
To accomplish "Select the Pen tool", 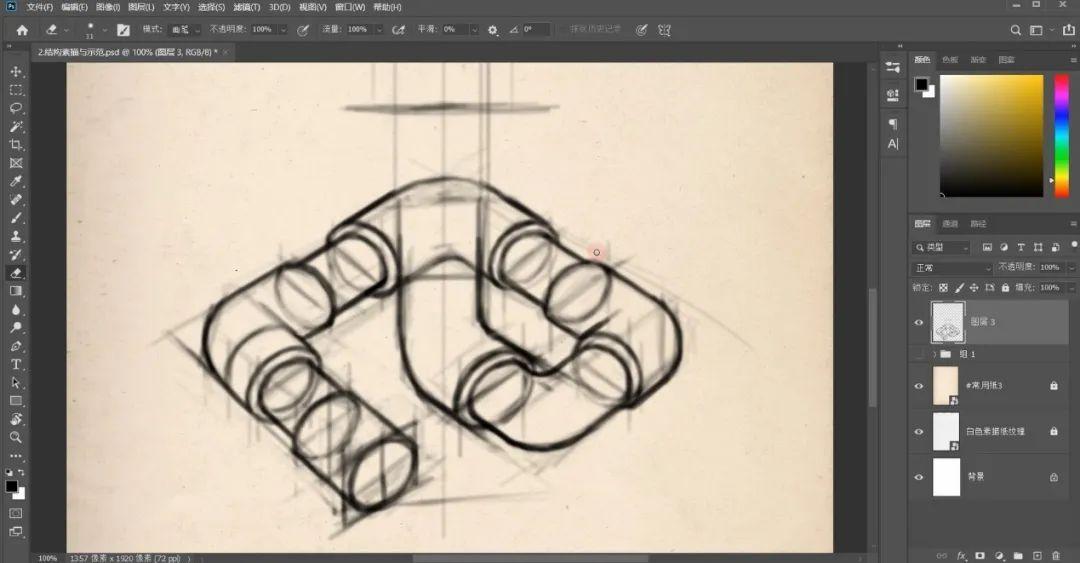I will coord(16,346).
